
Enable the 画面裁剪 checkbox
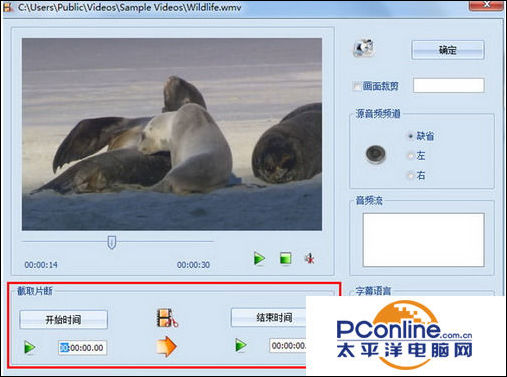[356, 86]
